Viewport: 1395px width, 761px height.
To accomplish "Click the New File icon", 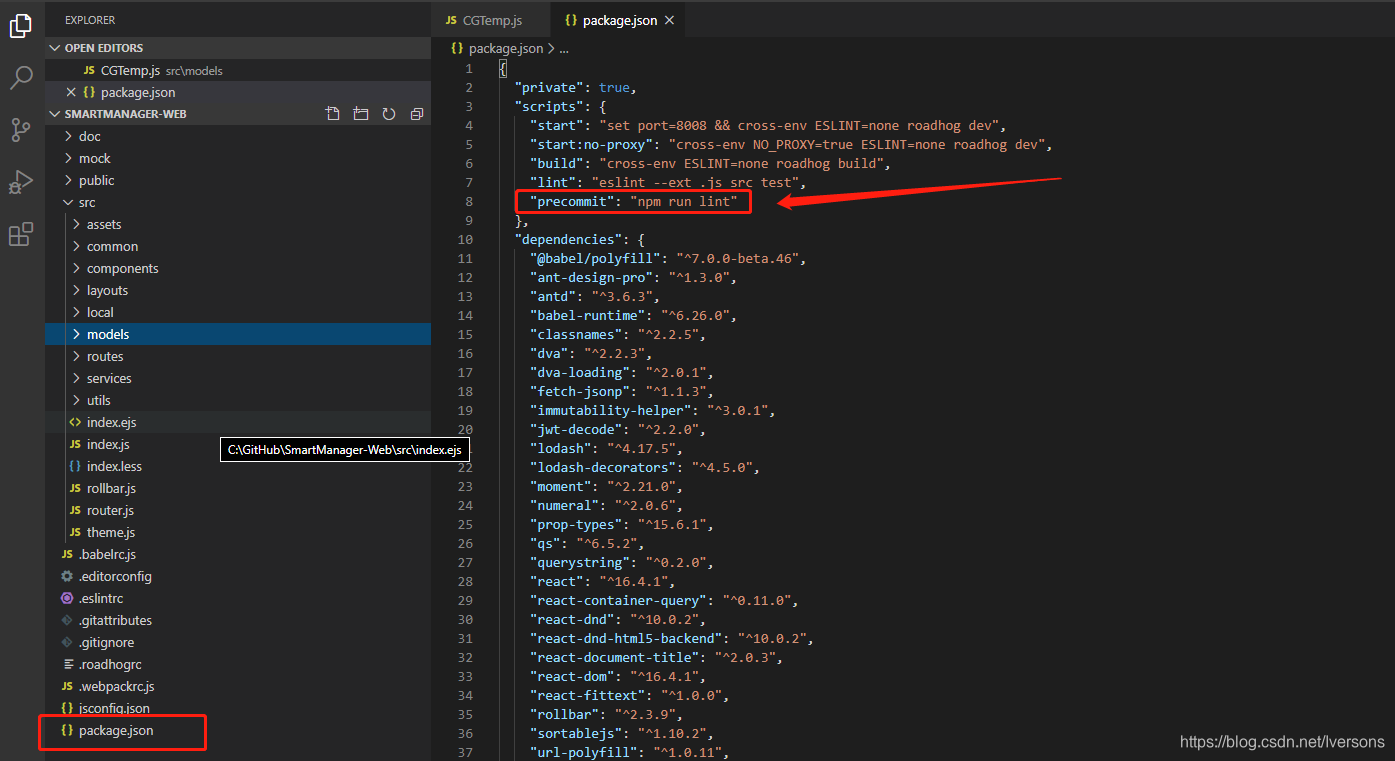I will [332, 113].
